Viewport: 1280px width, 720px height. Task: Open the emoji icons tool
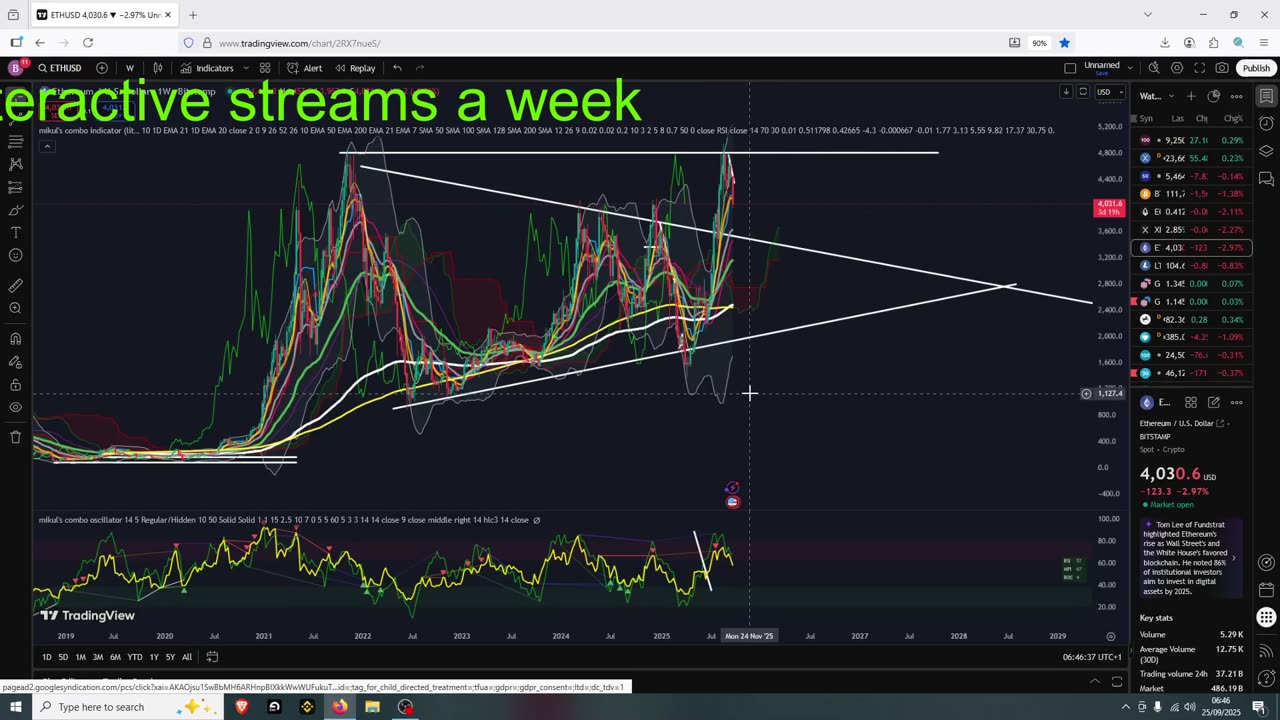(15, 256)
